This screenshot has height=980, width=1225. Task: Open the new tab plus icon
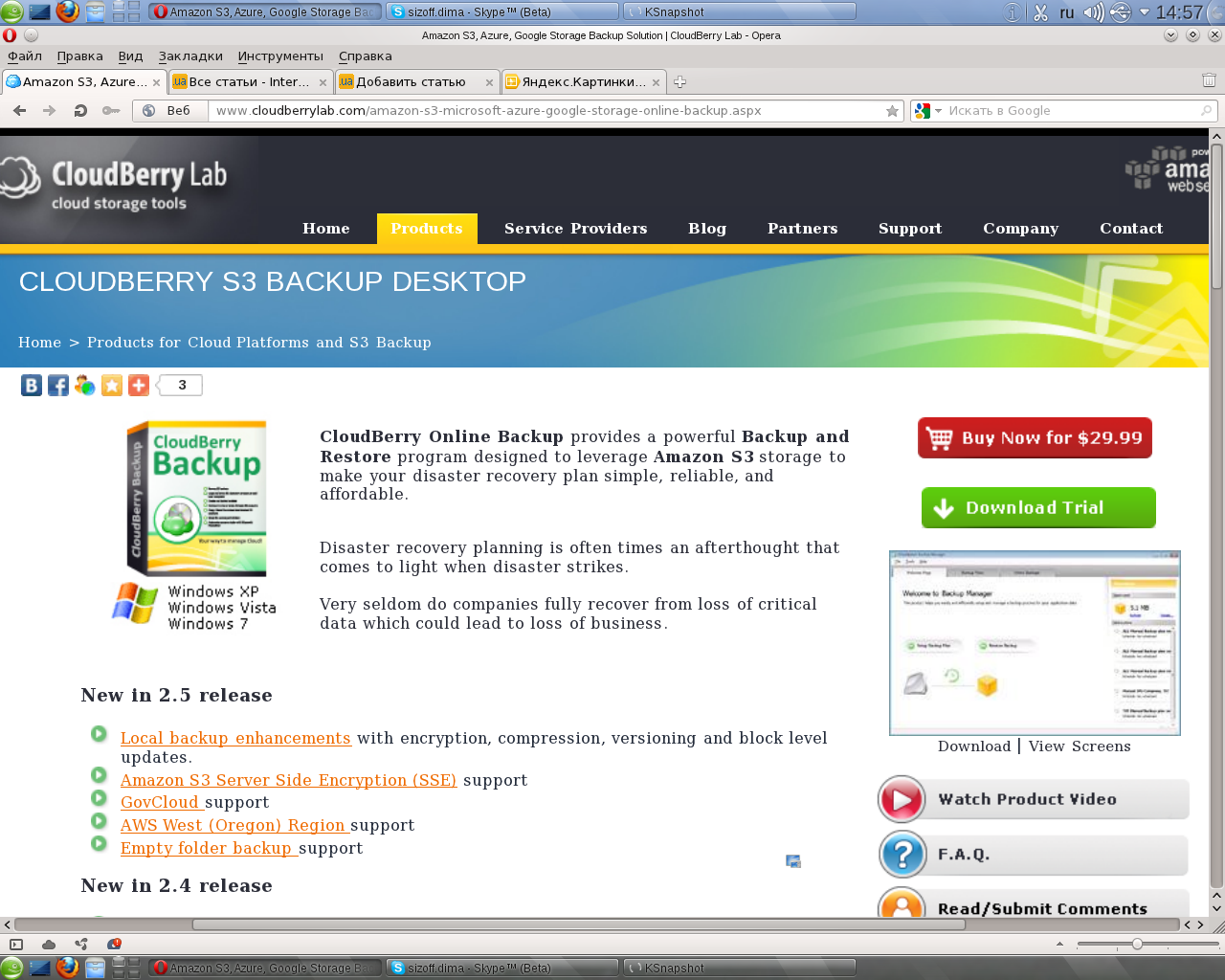(679, 82)
